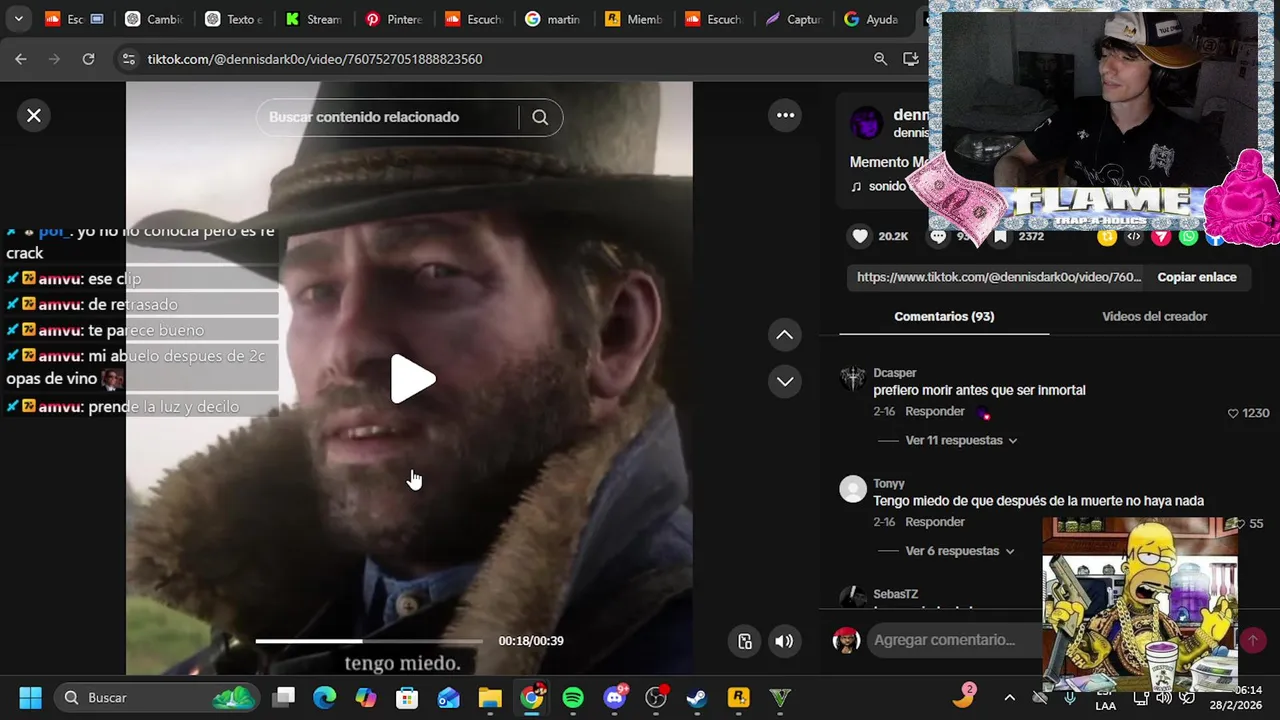1280x720 pixels.
Task: Open creator's purple profile avatar
Action: [865, 124]
